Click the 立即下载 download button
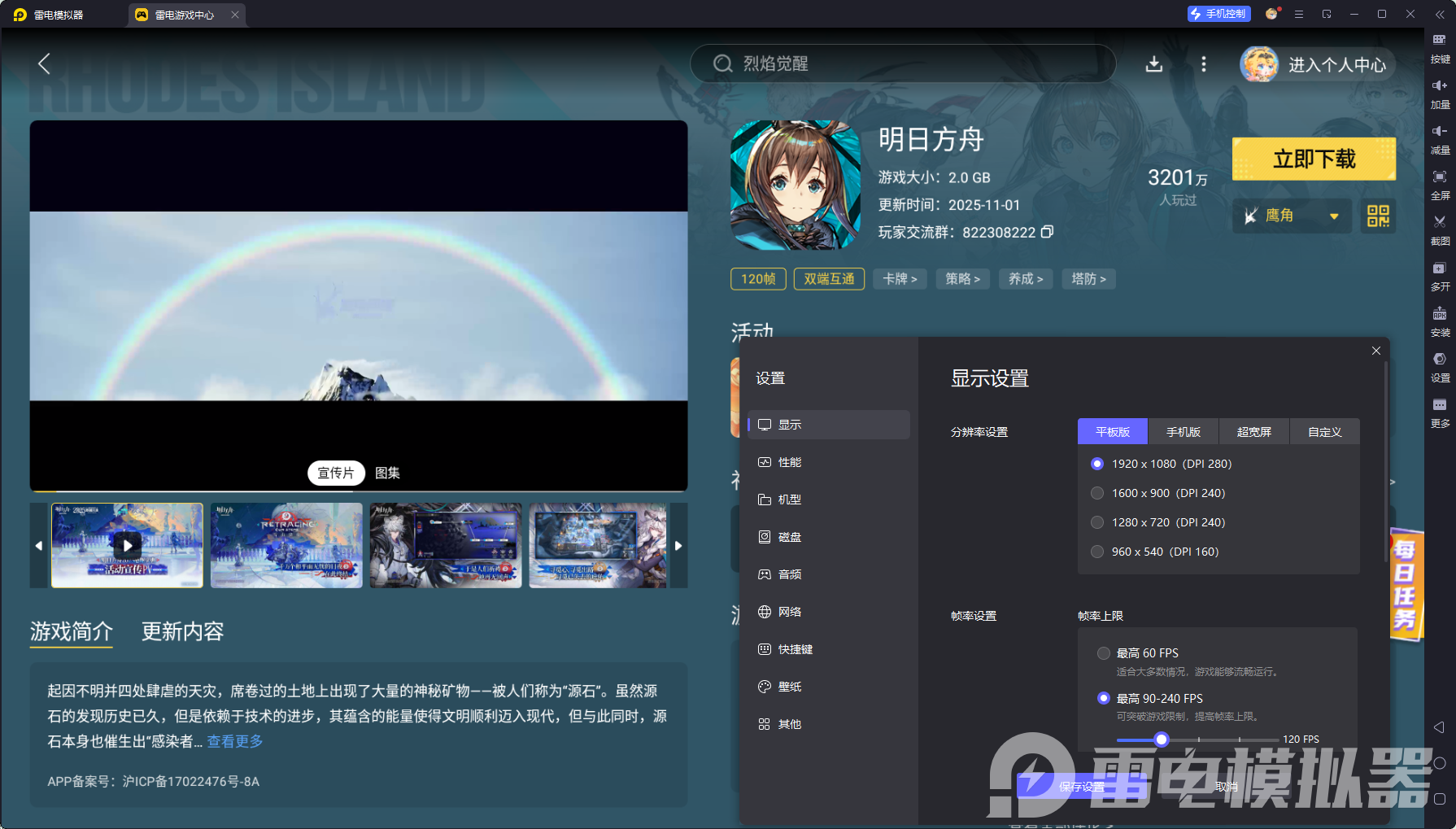1456x829 pixels. pos(1314,159)
